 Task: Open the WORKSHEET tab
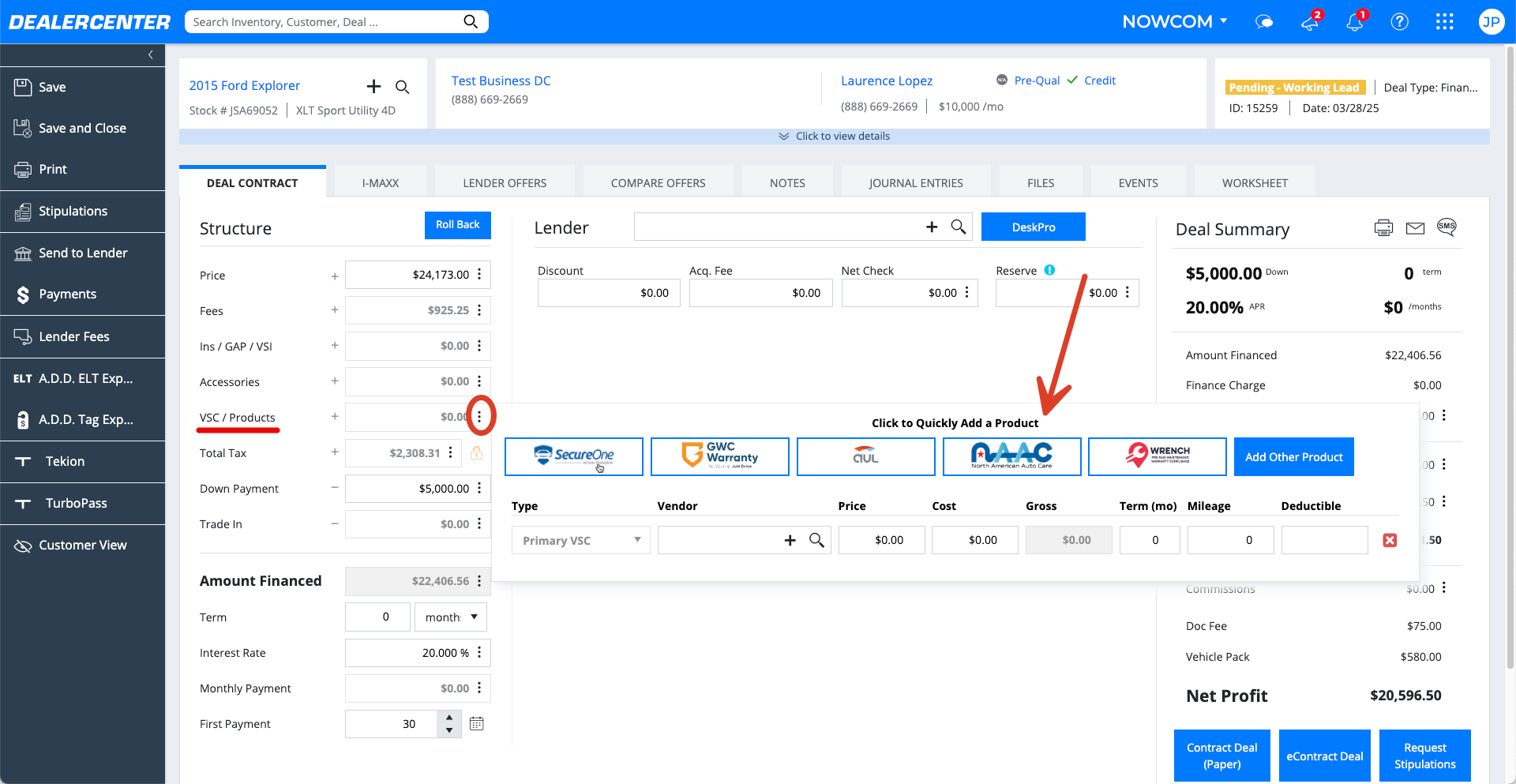[x=1255, y=182]
